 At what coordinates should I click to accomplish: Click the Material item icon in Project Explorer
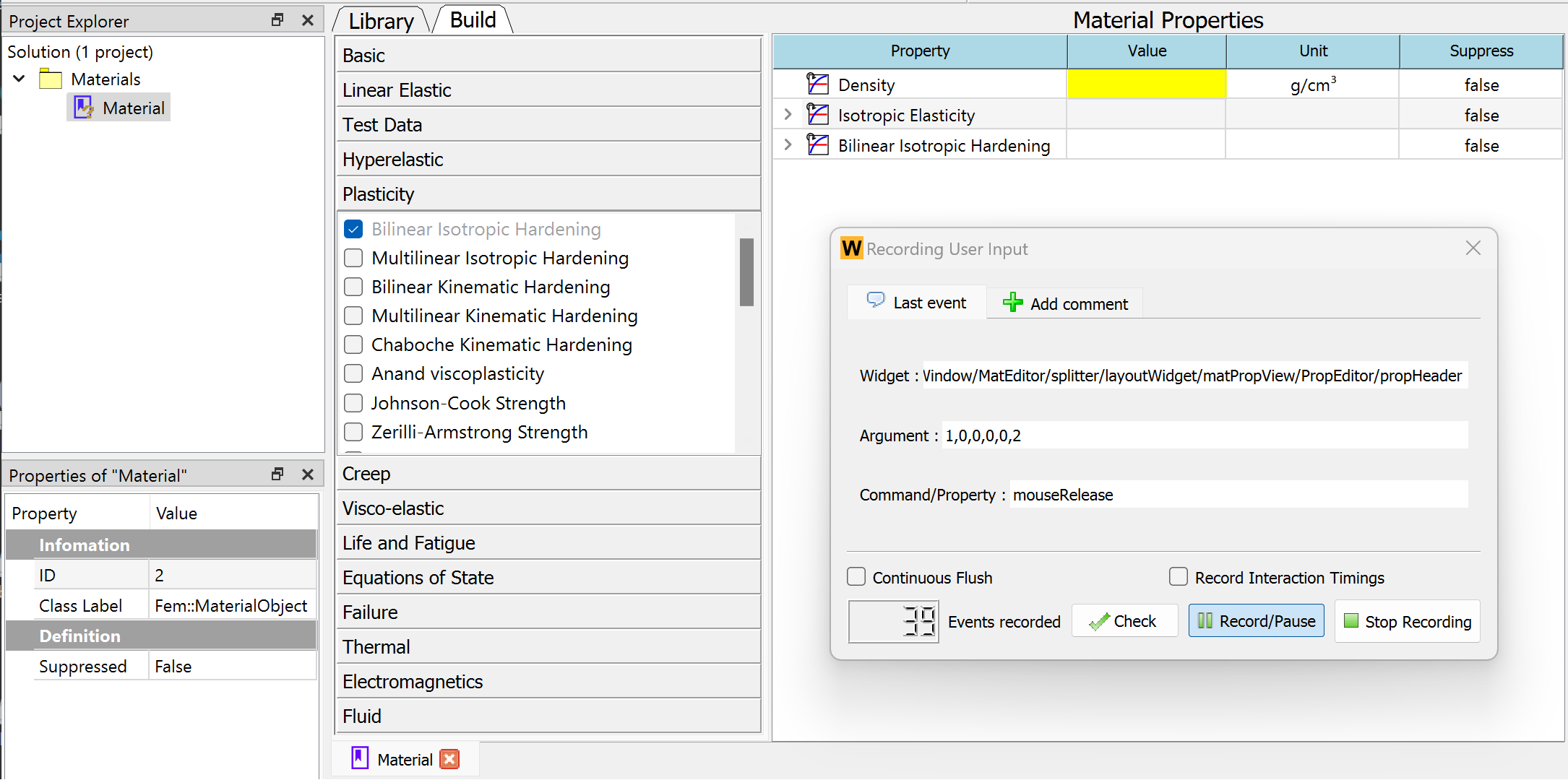pos(84,108)
